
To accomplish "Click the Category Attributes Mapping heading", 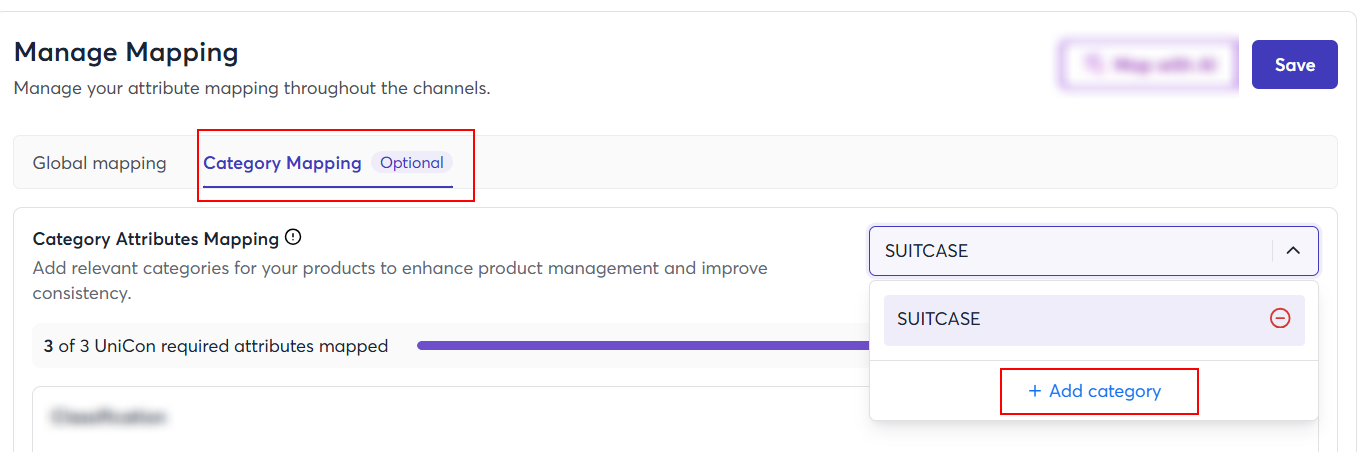I will (x=155, y=239).
